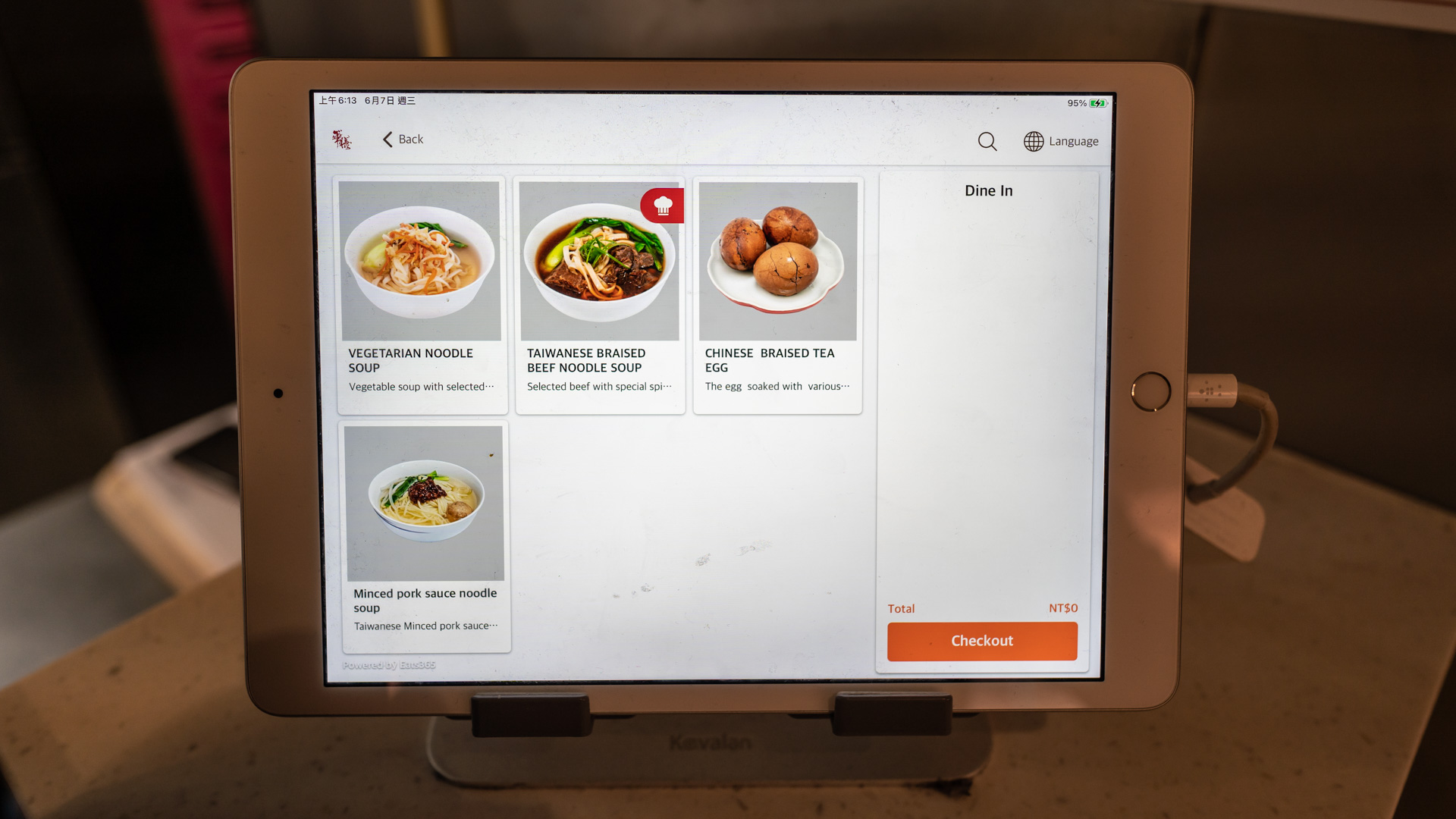Click the globe Language icon
1456x819 pixels.
(x=1033, y=141)
